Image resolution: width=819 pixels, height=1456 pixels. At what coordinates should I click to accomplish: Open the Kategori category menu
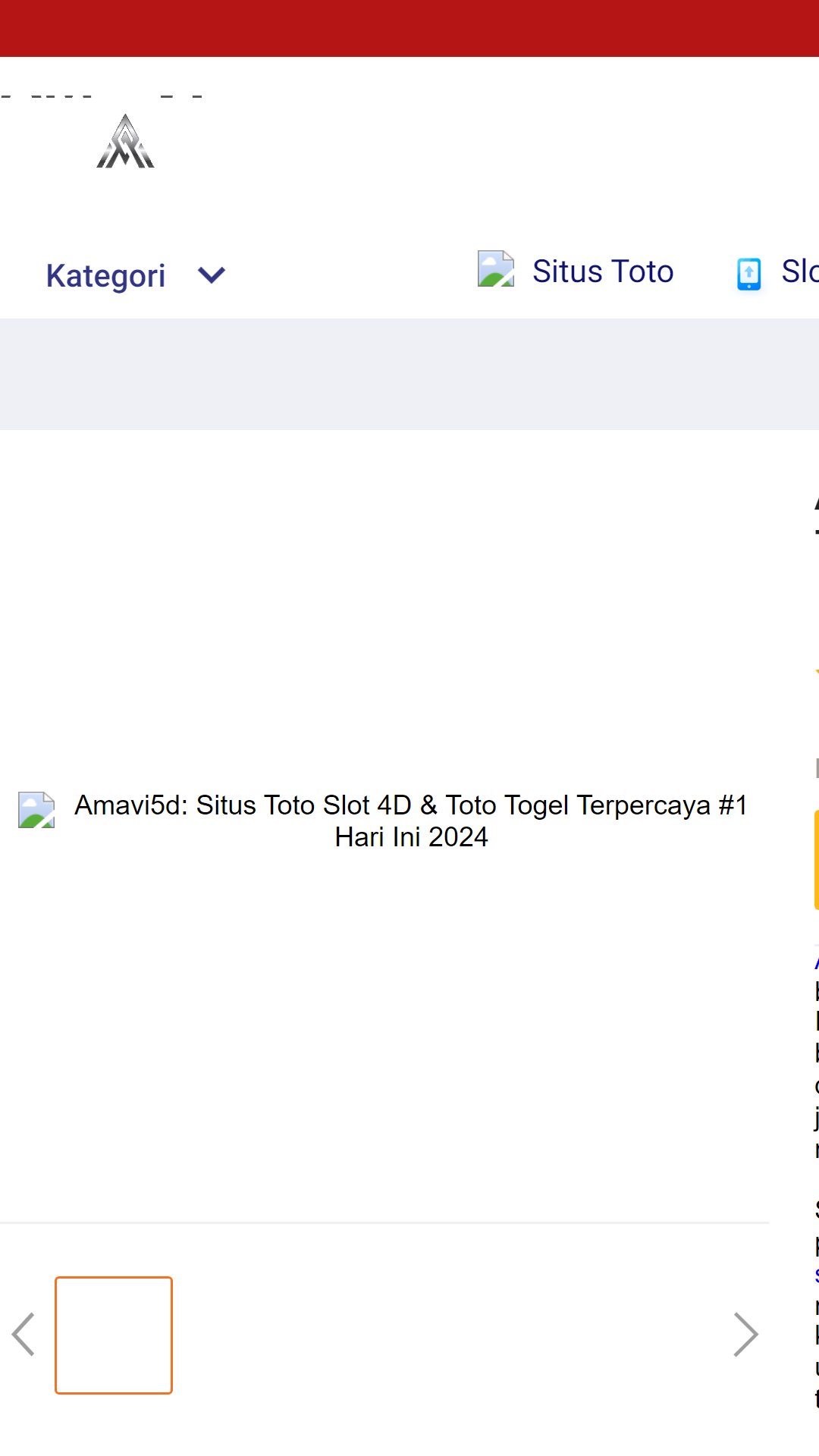point(105,275)
